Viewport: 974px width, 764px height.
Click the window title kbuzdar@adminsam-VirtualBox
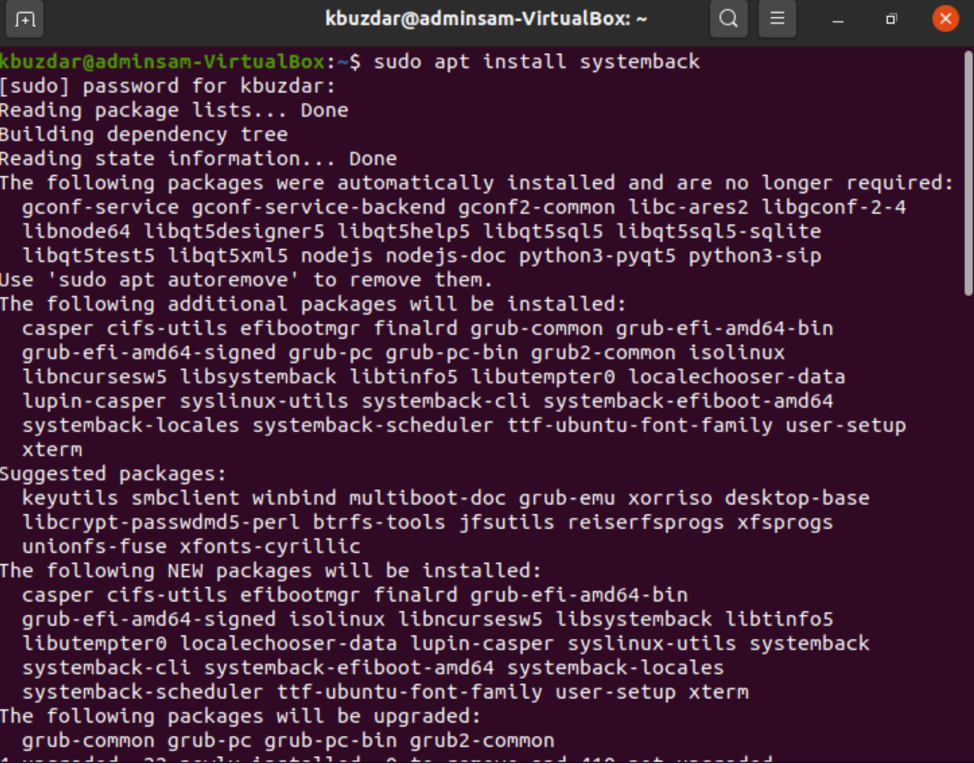pos(486,19)
